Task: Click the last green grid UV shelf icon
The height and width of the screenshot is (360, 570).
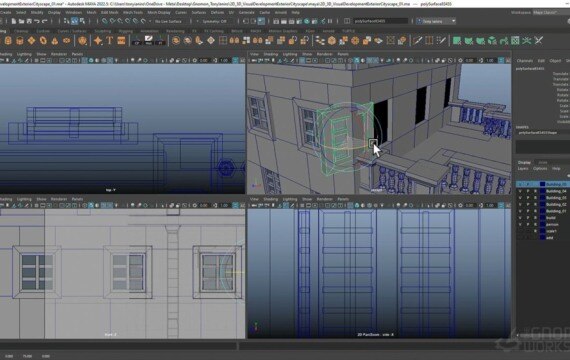Action: click(x=515, y=41)
